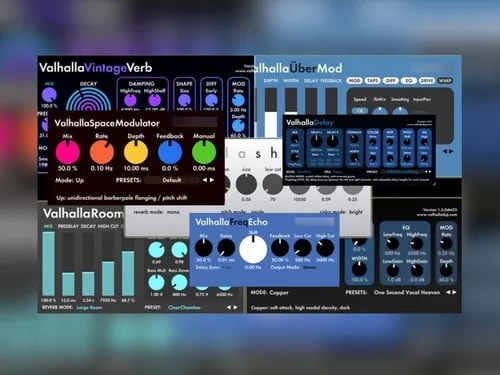Click the large white Shift knob in FreqEcho

(253, 249)
